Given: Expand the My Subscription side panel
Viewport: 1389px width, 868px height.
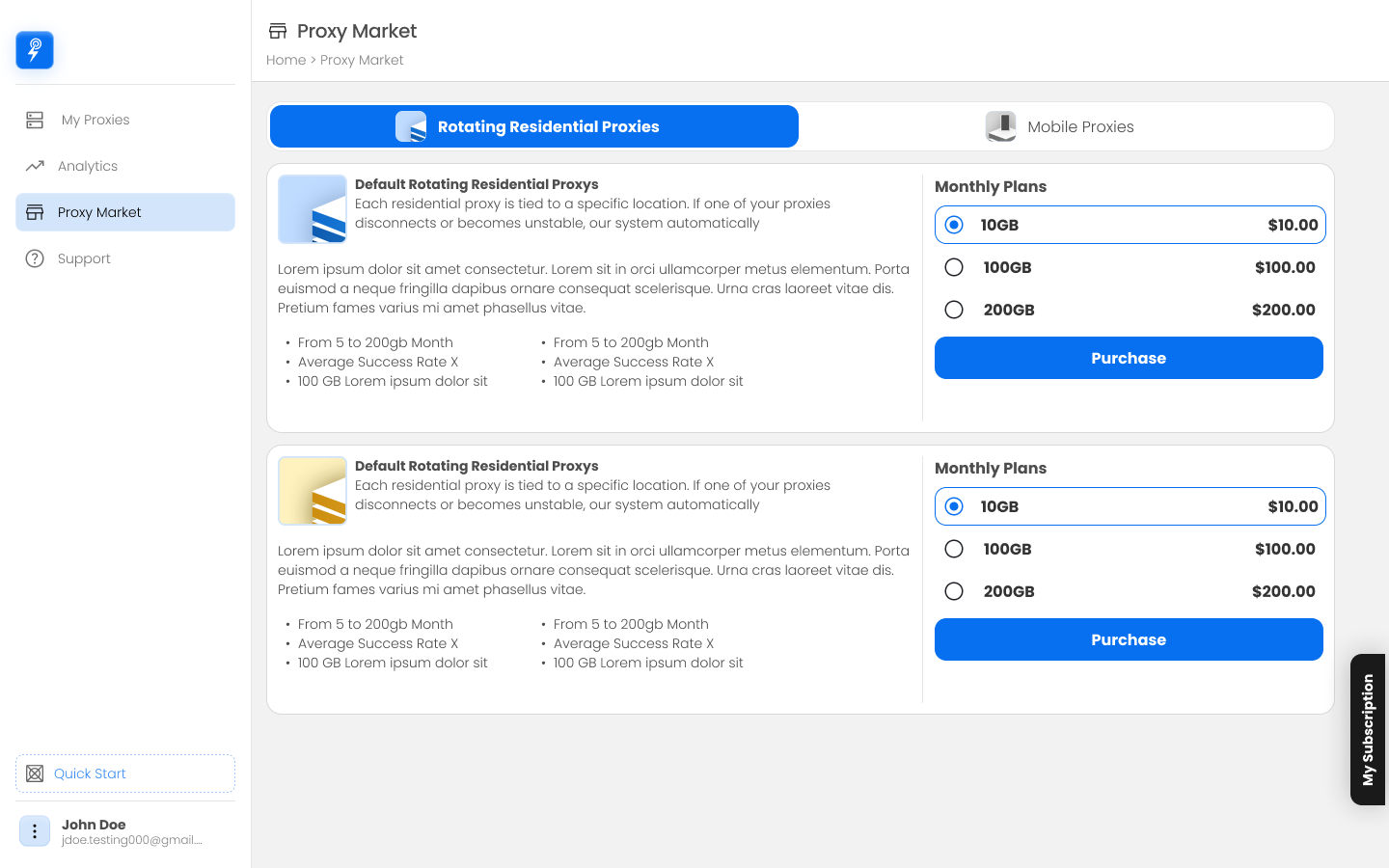Looking at the screenshot, I should [1368, 729].
